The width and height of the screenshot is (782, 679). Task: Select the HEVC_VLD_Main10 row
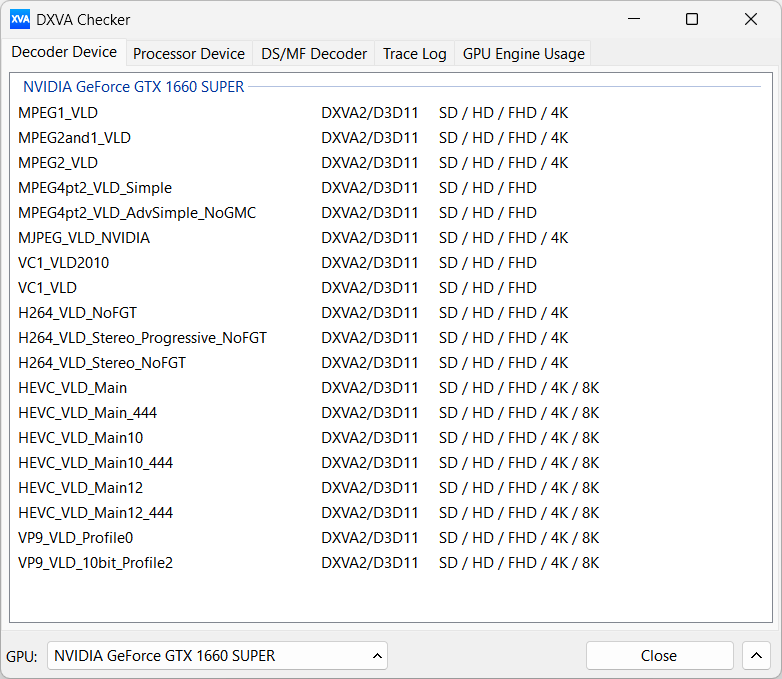click(391, 438)
